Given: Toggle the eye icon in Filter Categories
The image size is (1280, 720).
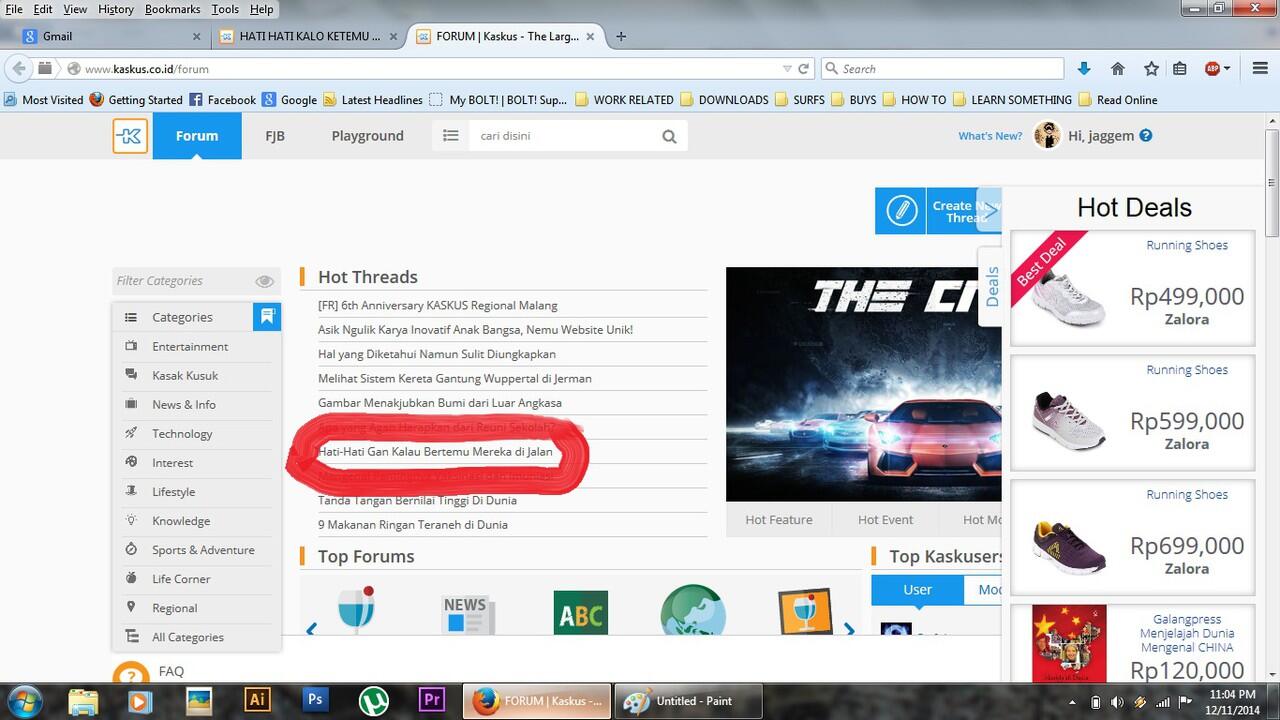Looking at the screenshot, I should click(x=264, y=281).
